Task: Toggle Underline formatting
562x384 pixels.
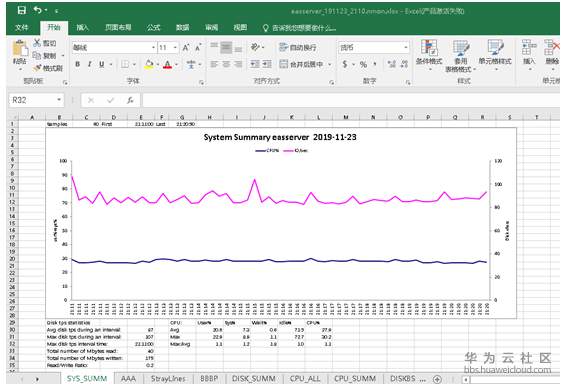Action: click(x=102, y=64)
